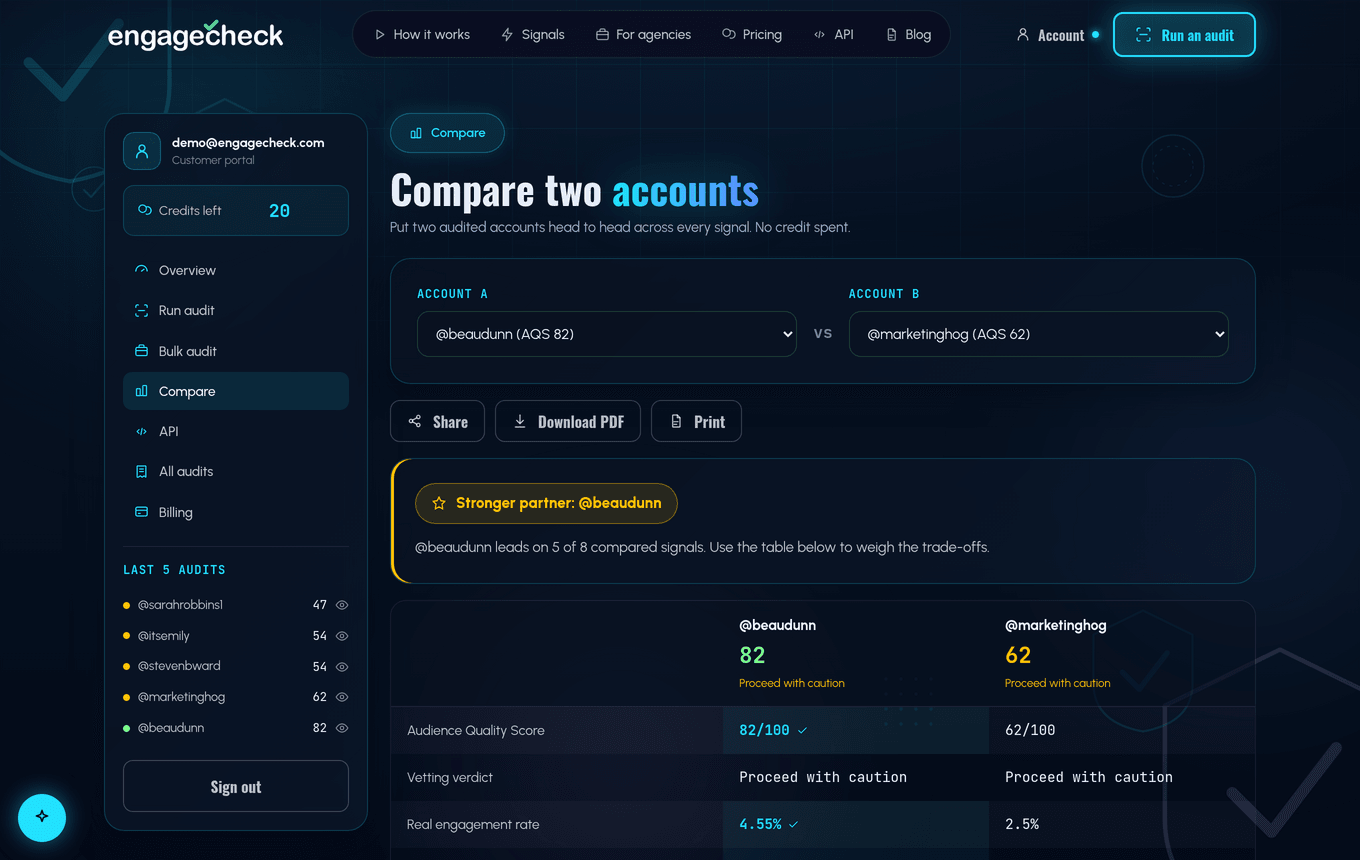
Task: Click Audience Quality Score row label
Action: point(476,730)
